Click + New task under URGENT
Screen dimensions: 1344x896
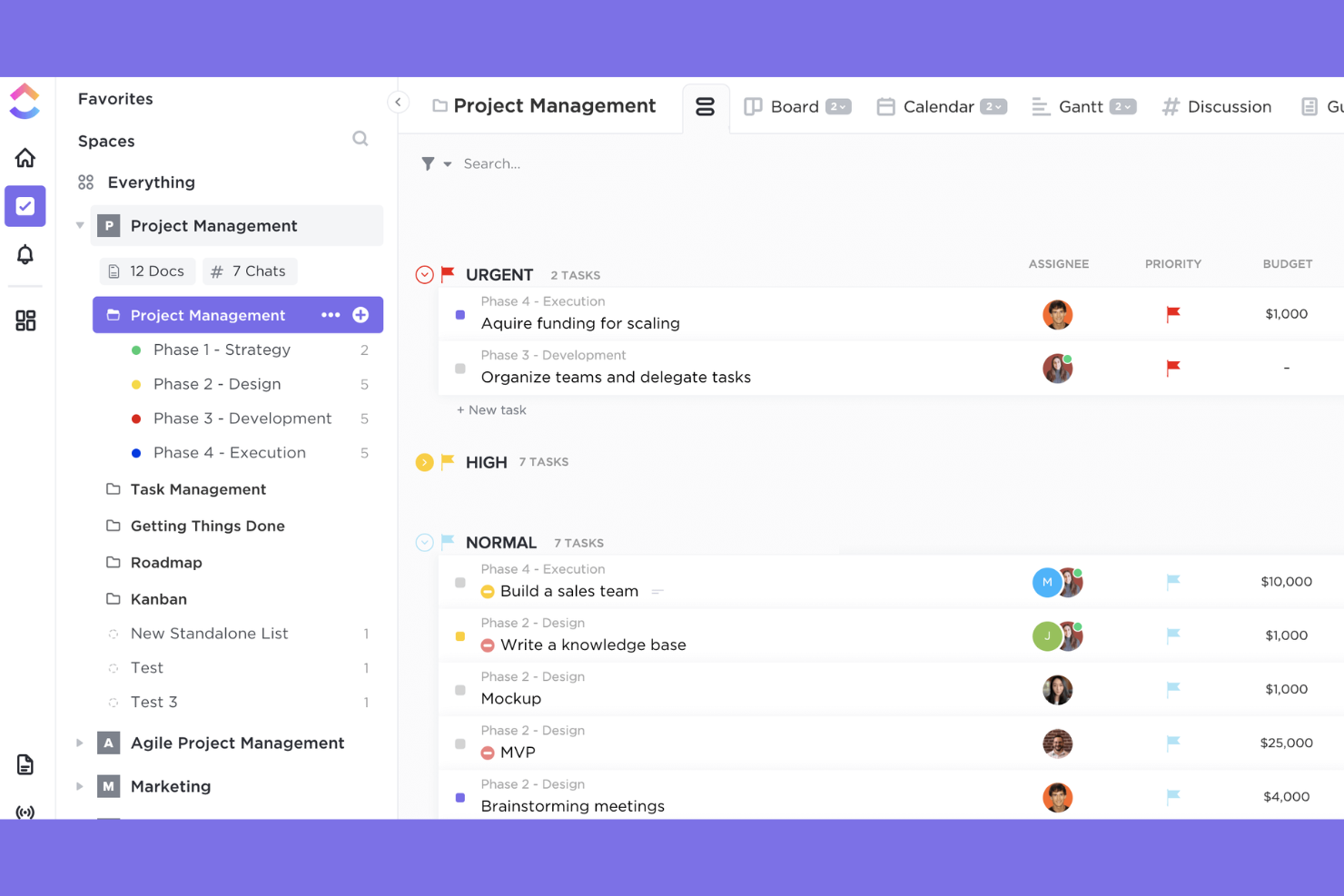point(491,410)
